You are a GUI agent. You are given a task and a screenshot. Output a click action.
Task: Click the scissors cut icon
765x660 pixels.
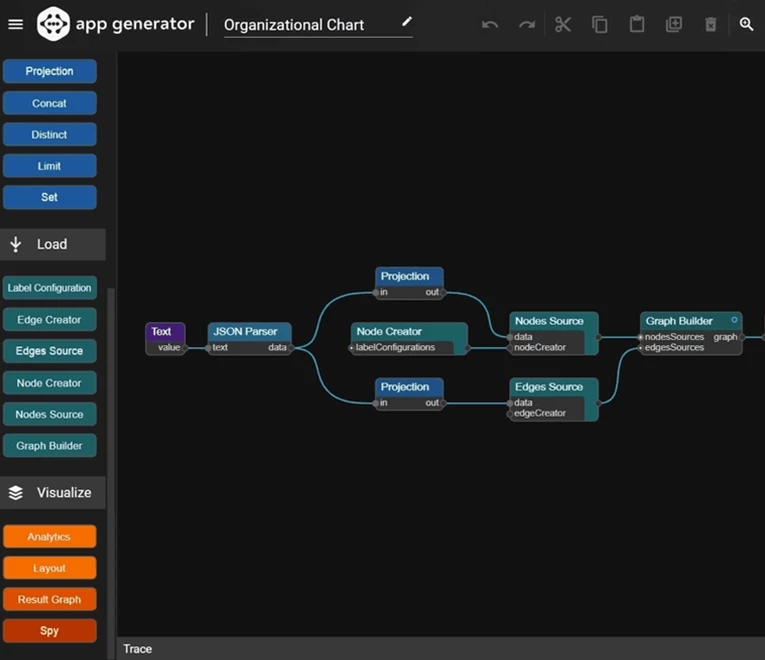click(563, 24)
